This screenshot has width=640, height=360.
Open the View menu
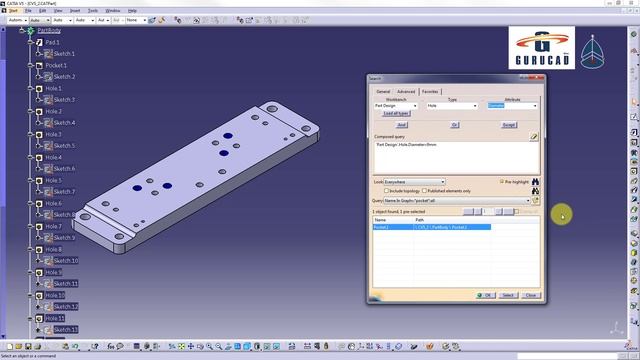58,11
